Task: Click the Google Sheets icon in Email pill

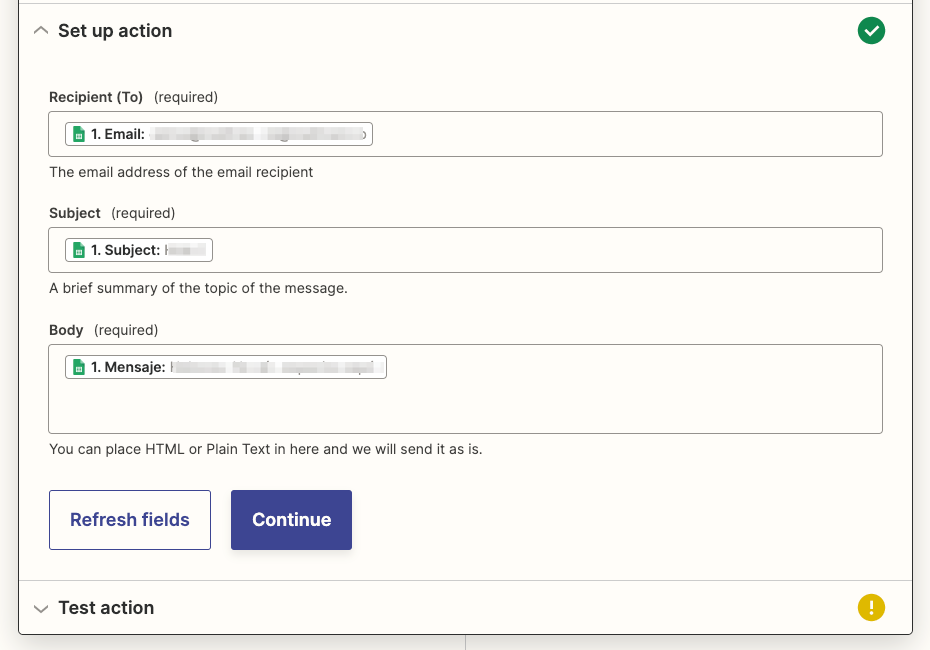Action: (79, 134)
